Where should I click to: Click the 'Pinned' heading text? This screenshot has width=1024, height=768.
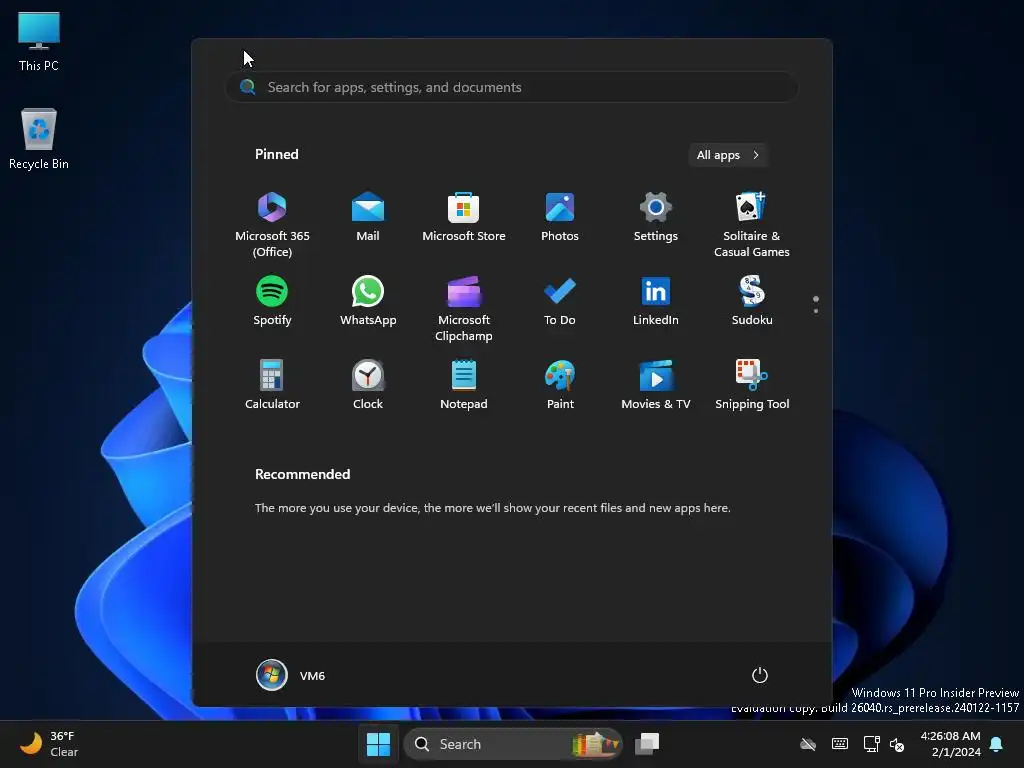pyautogui.click(x=277, y=154)
